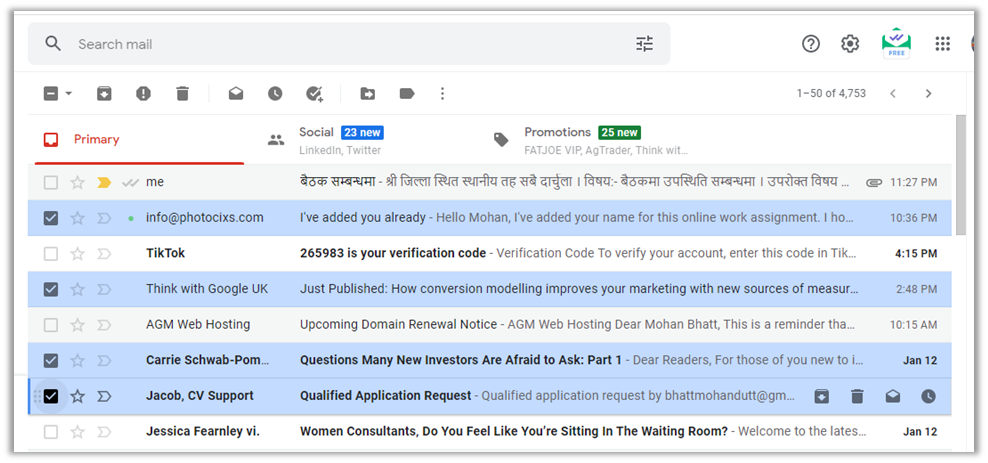The height and width of the screenshot is (463, 988).
Task: Archive the Jacob, CV Support email row
Action: (x=821, y=396)
